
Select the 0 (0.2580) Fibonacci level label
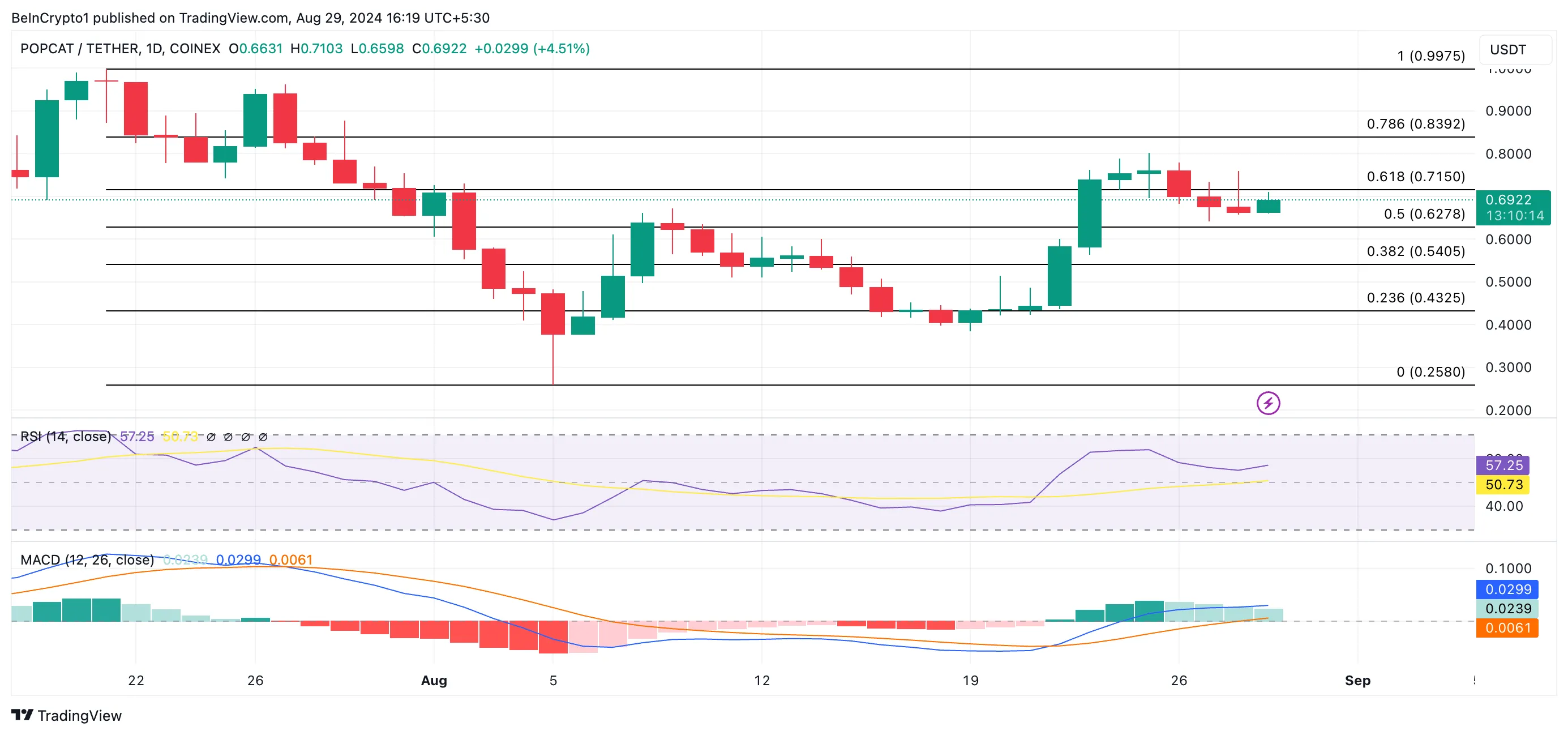point(1430,371)
